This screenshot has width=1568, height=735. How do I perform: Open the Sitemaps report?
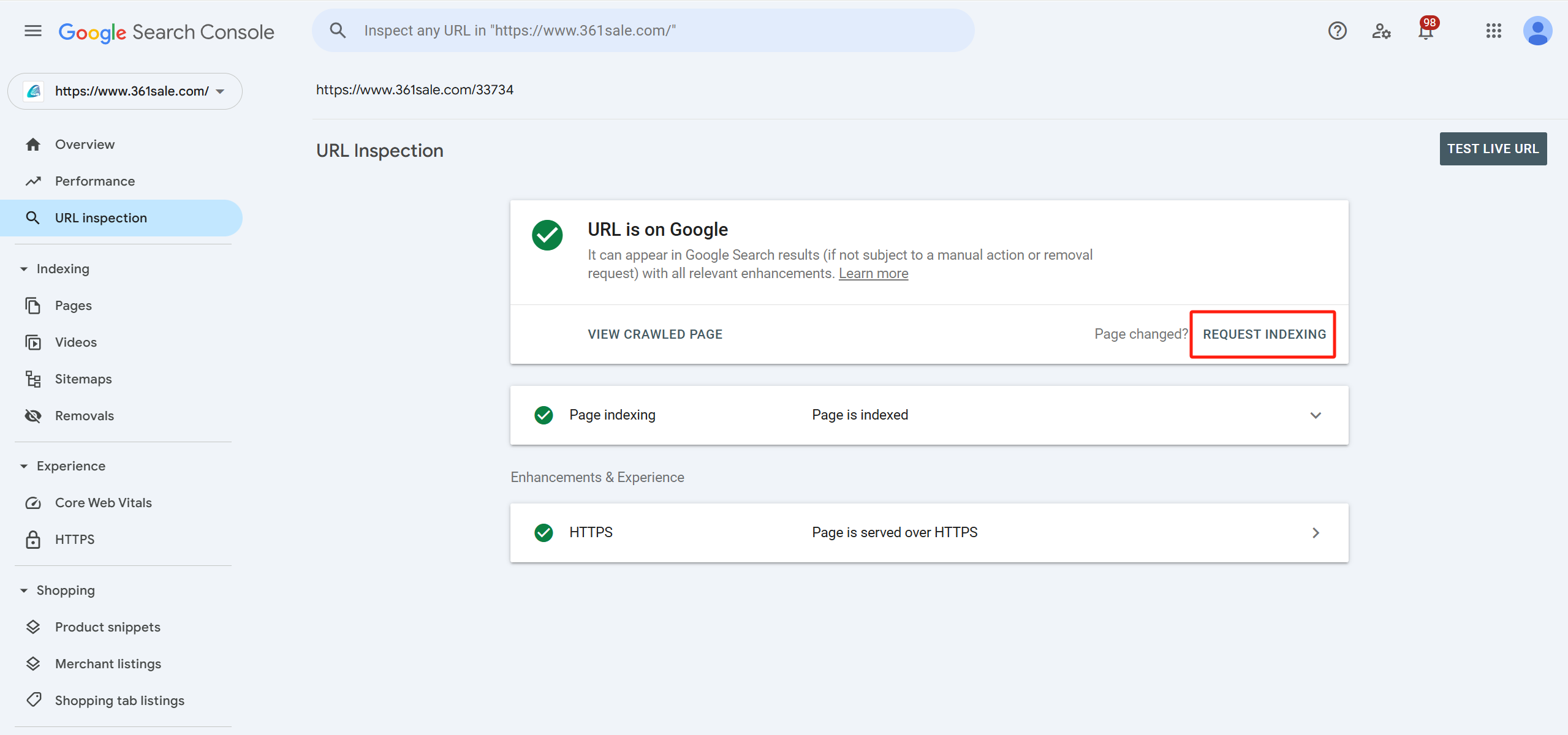(x=83, y=379)
